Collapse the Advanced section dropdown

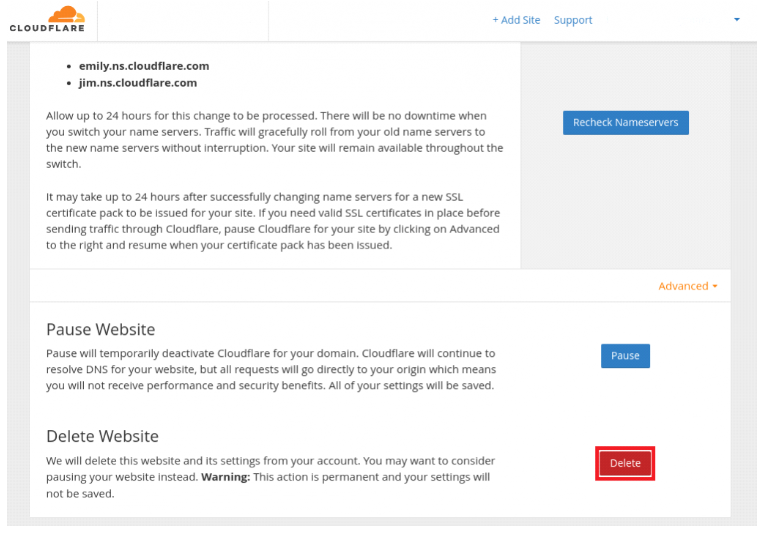[x=688, y=286]
